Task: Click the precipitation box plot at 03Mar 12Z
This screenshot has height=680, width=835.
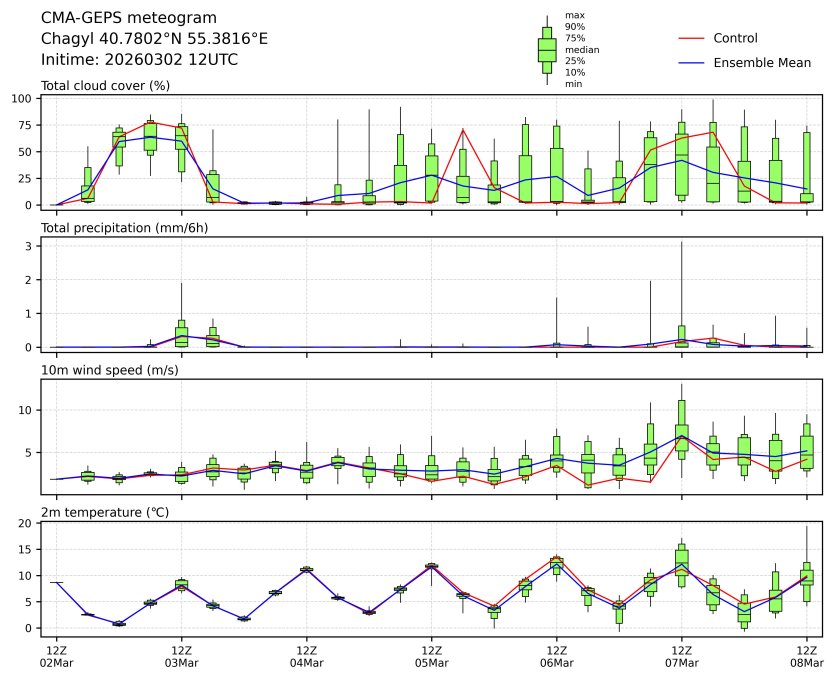Action: click(x=181, y=335)
